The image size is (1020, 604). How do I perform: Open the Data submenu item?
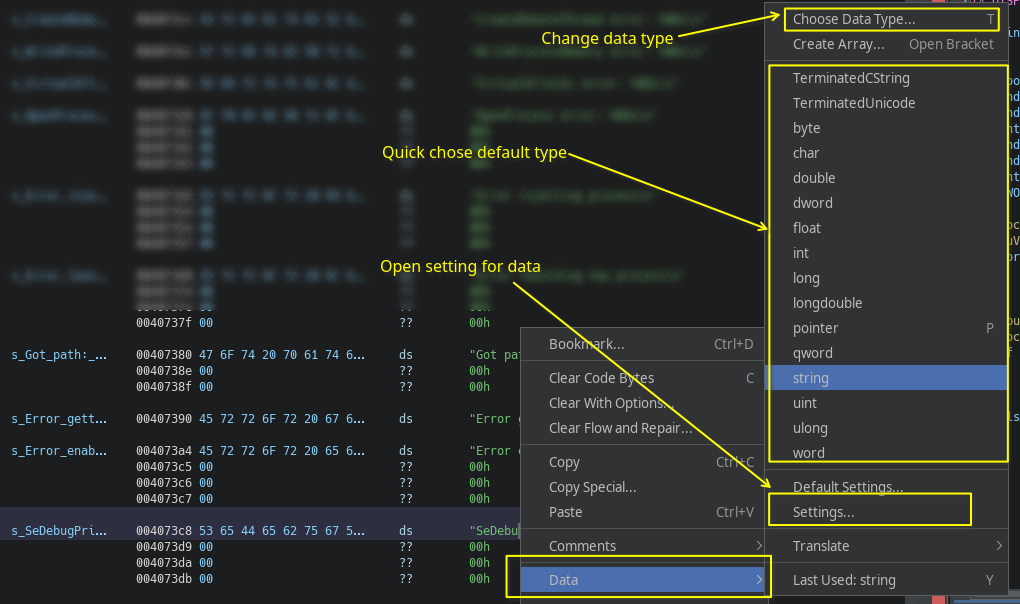click(642, 580)
